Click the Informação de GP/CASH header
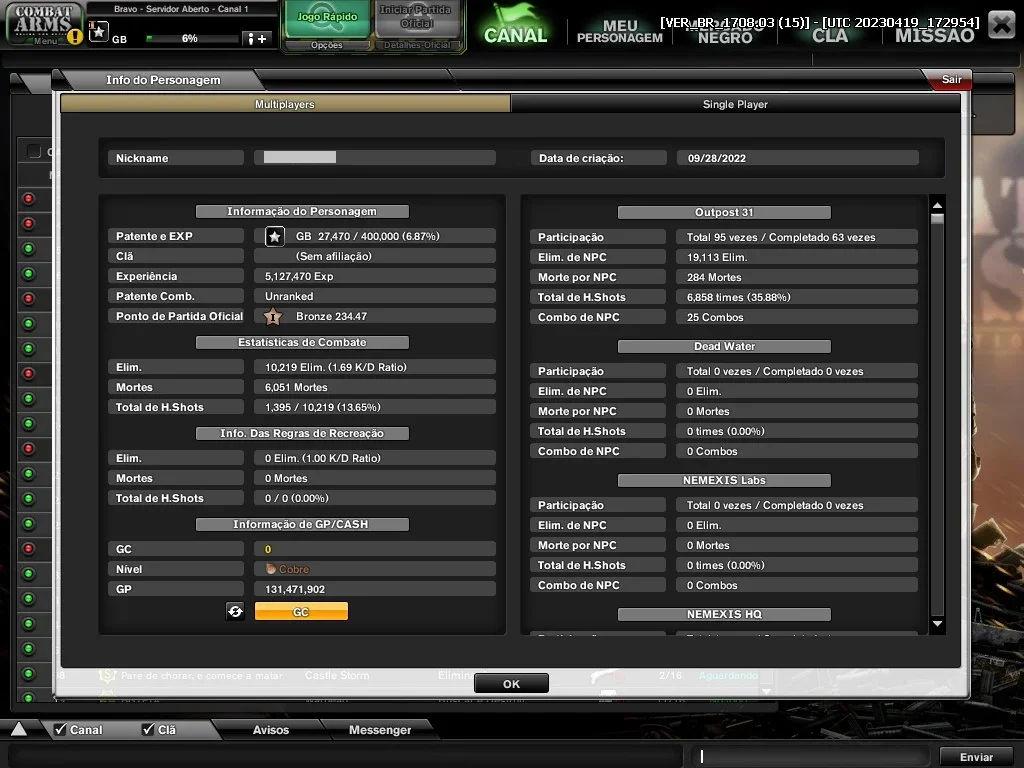Image resolution: width=1024 pixels, height=768 pixels. tap(302, 524)
